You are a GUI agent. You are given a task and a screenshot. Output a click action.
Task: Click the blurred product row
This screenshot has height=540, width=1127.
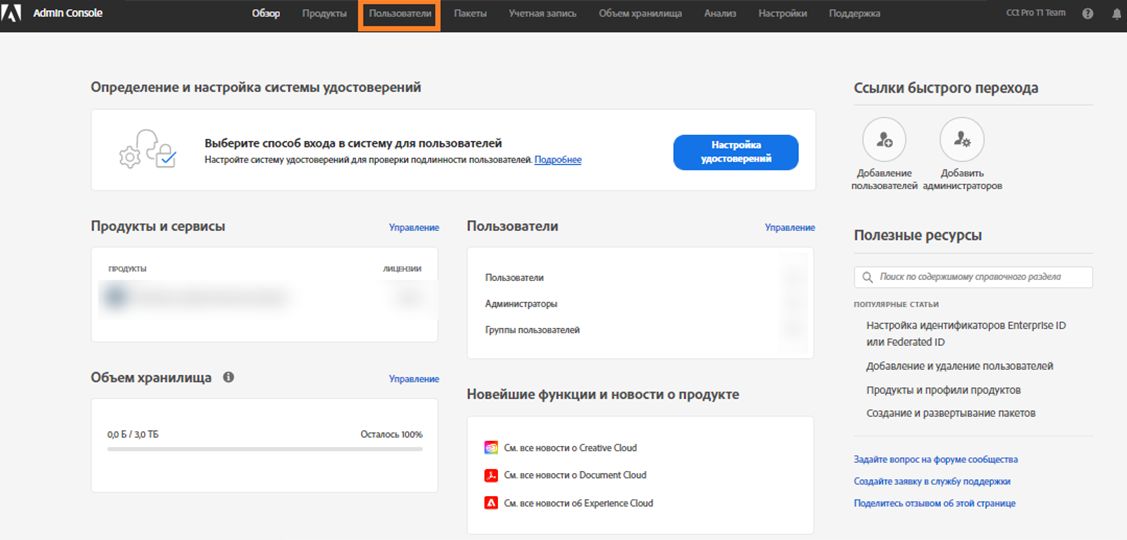(264, 296)
